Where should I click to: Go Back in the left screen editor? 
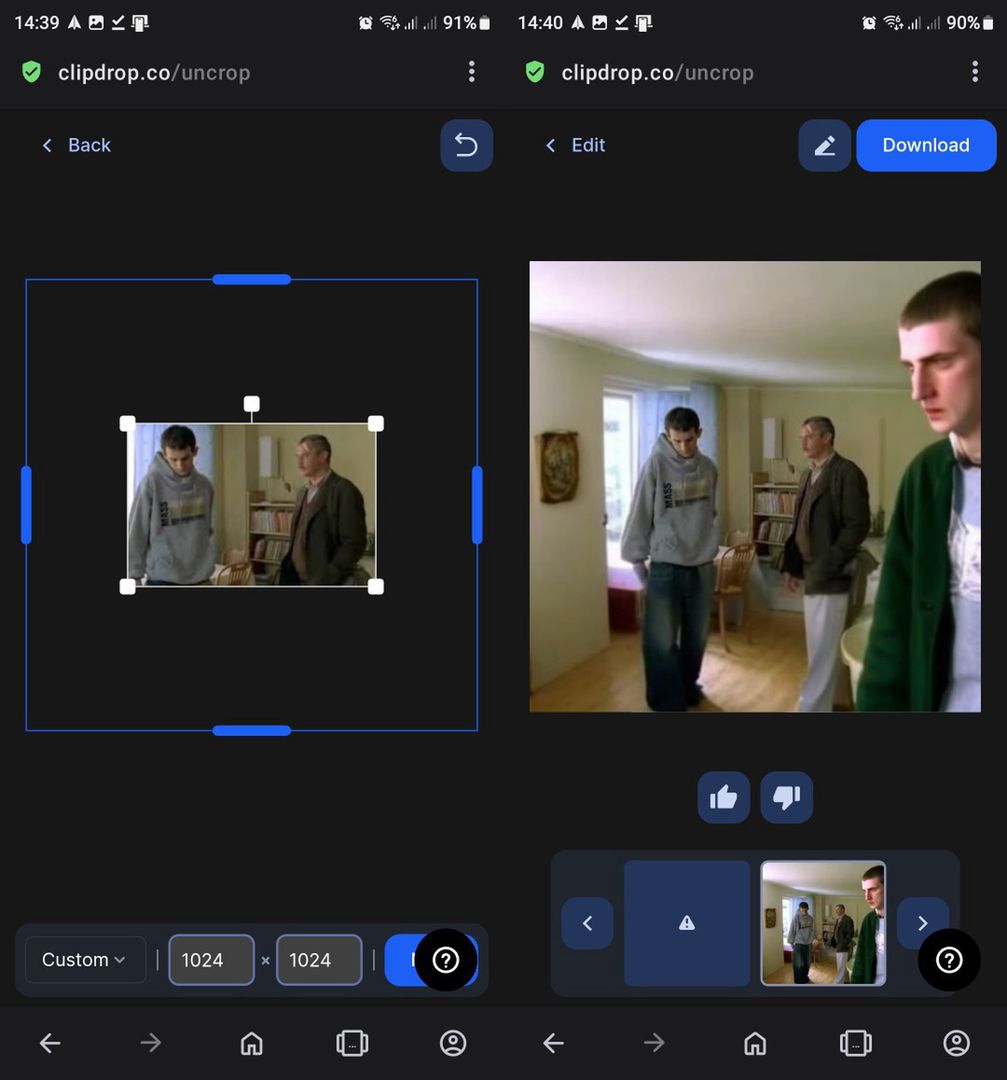click(x=76, y=145)
